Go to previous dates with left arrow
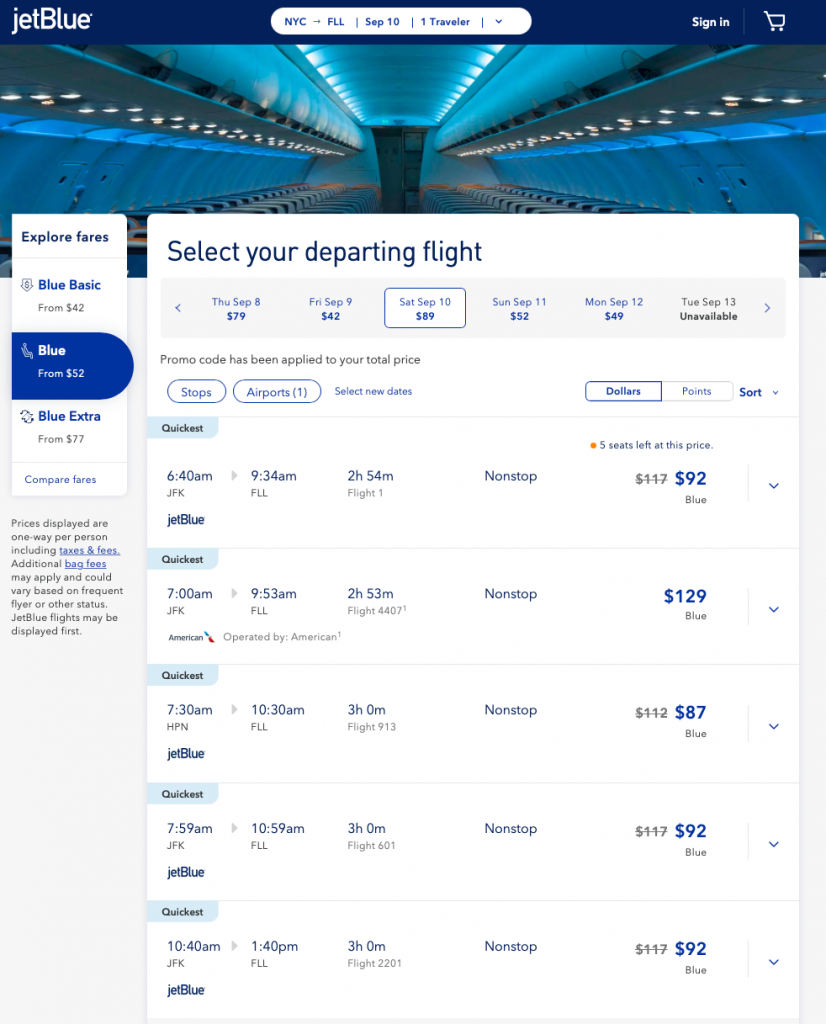Screen dimensions: 826x1024 pyautogui.click(x=178, y=308)
